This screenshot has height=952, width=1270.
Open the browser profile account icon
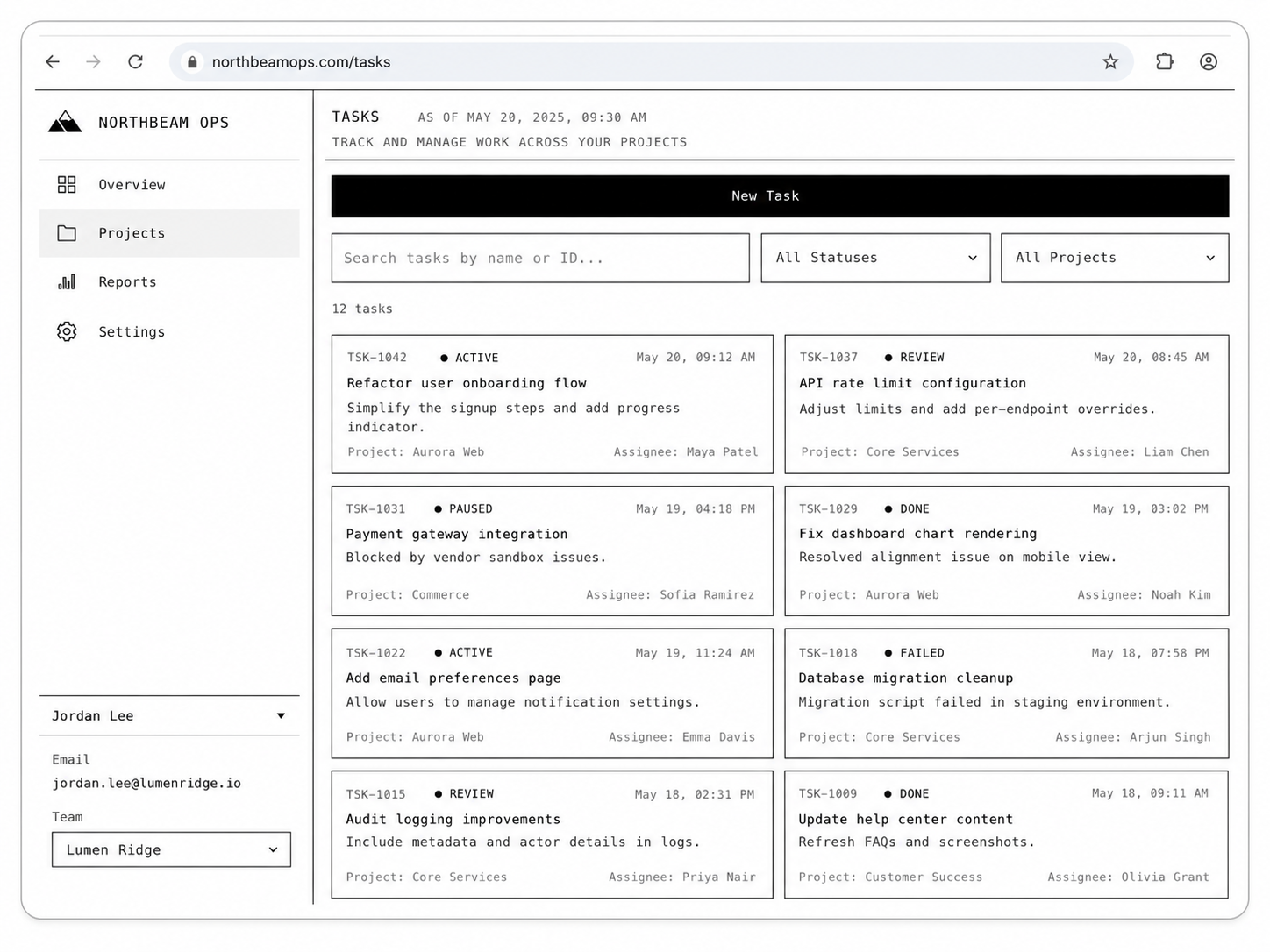(1209, 61)
